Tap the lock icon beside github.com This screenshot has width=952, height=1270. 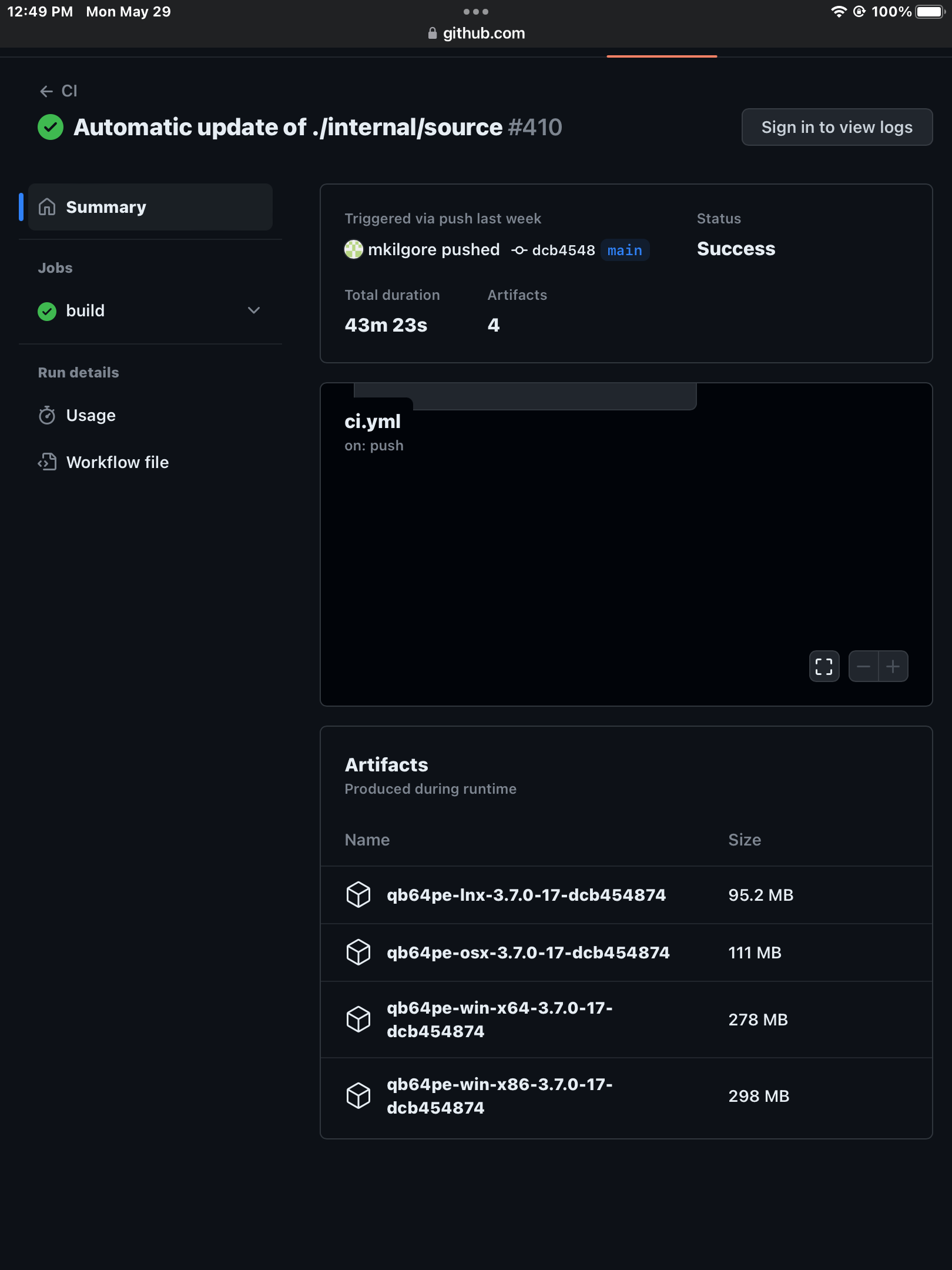click(x=433, y=34)
